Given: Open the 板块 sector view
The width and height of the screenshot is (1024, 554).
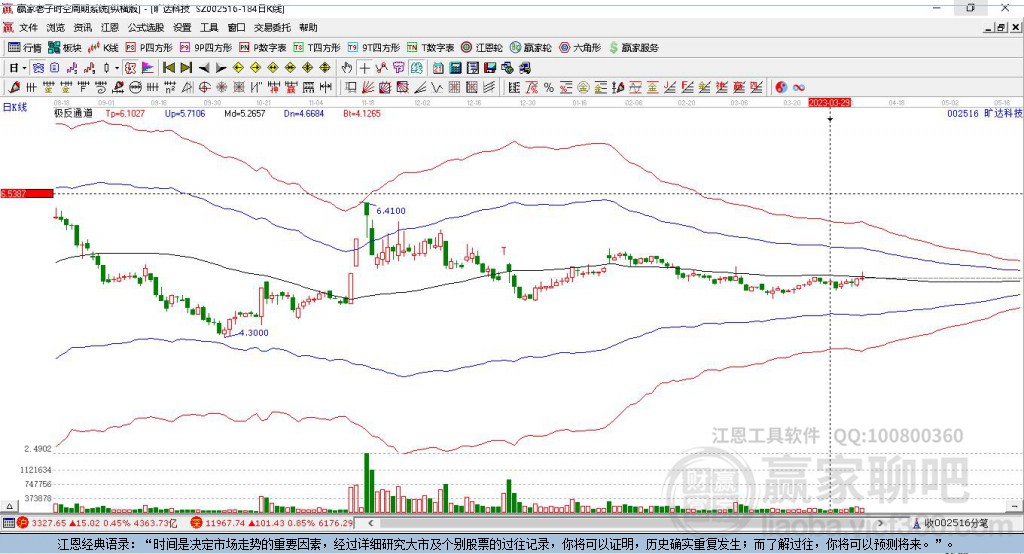Looking at the screenshot, I should 65,48.
